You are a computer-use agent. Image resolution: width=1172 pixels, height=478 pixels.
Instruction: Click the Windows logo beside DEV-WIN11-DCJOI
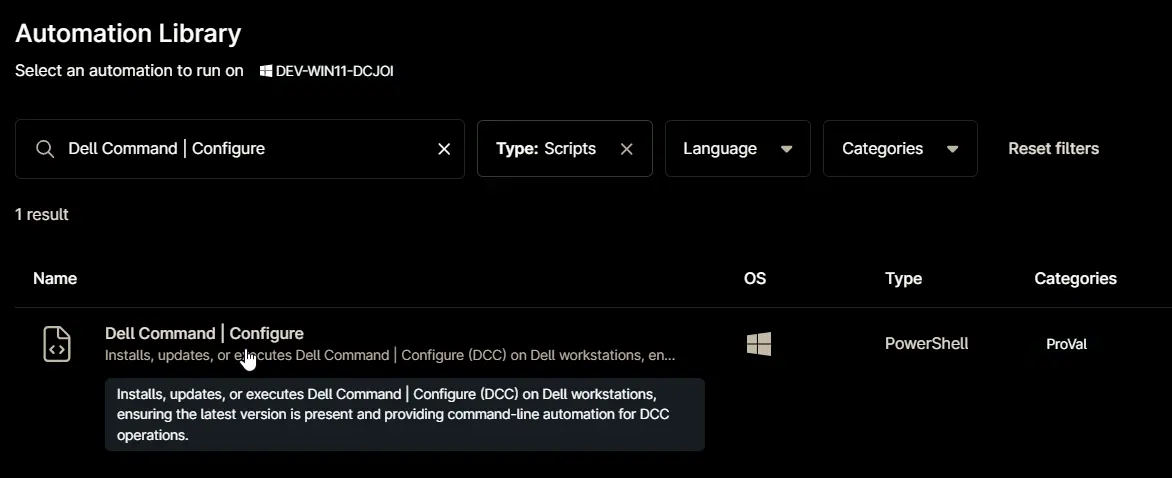(265, 71)
